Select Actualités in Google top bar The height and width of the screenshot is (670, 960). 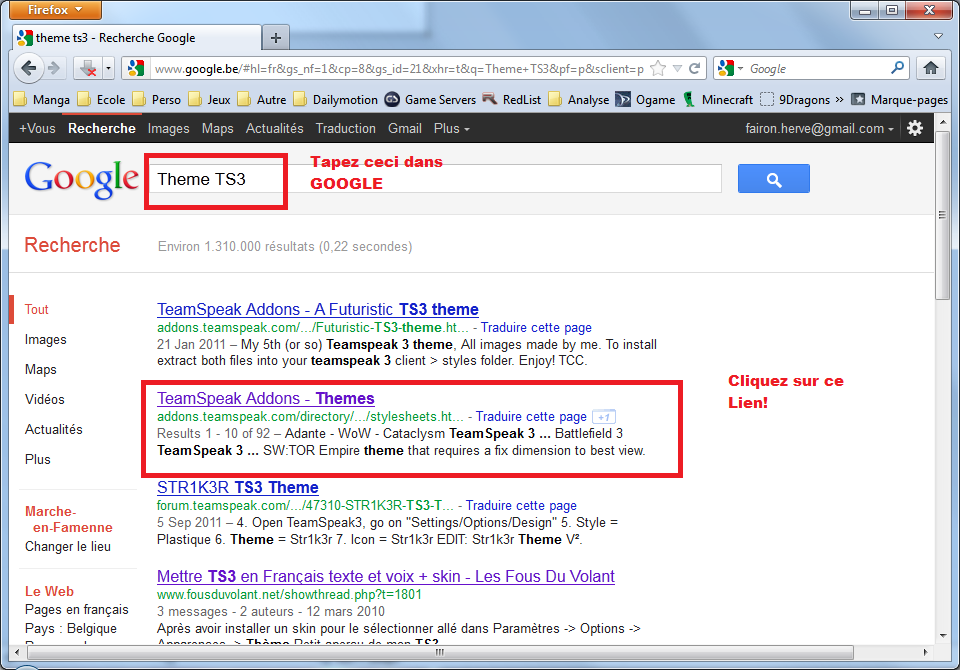pyautogui.click(x=274, y=129)
